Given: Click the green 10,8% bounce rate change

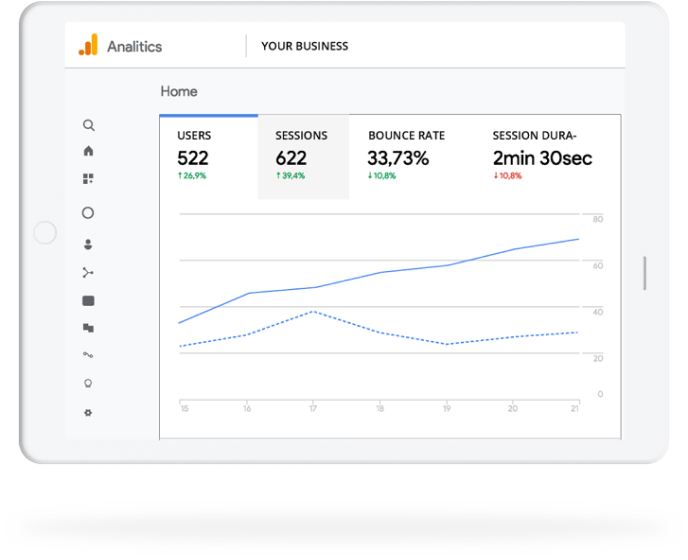Looking at the screenshot, I should (382, 176).
